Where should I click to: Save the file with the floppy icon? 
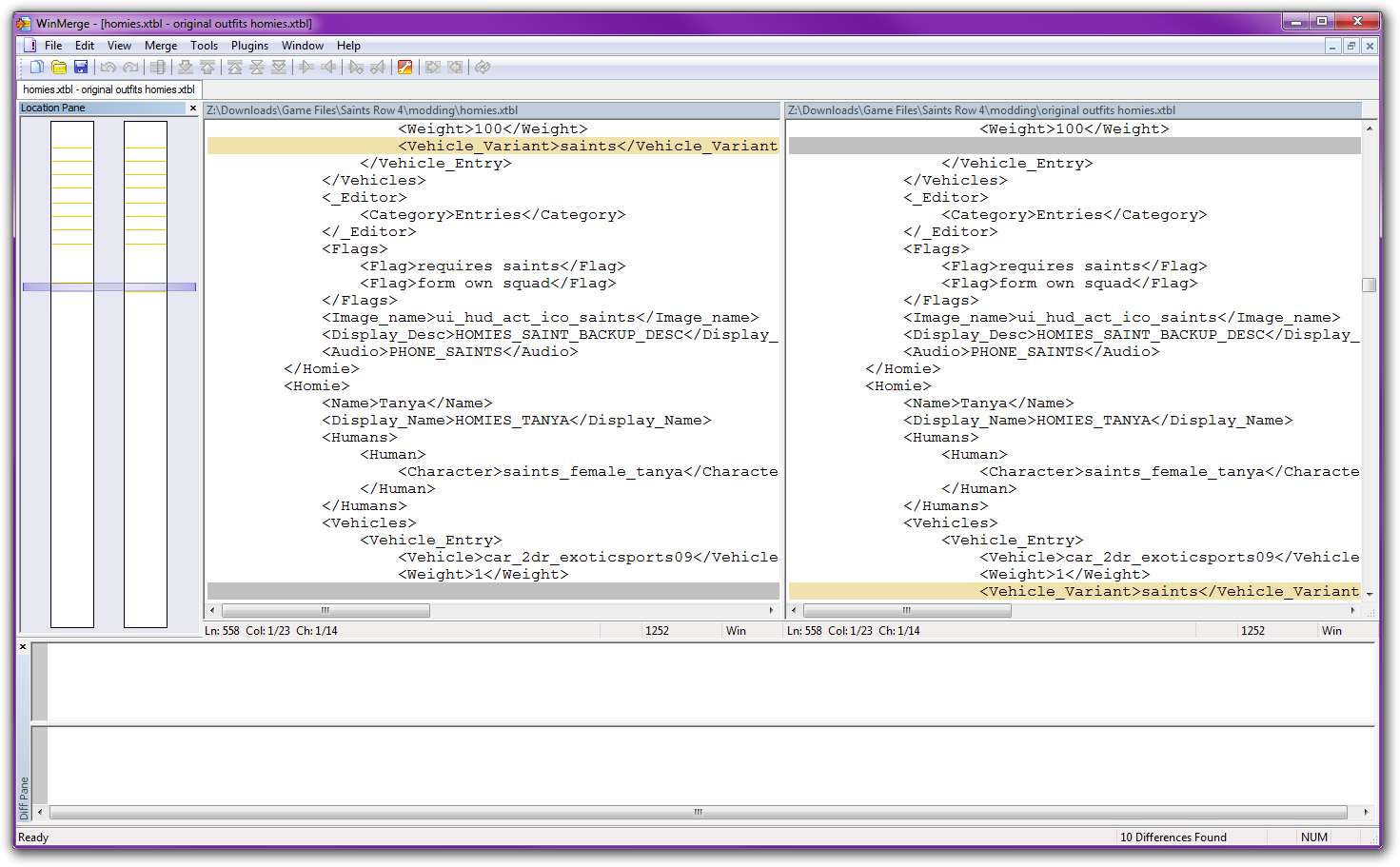[x=81, y=67]
